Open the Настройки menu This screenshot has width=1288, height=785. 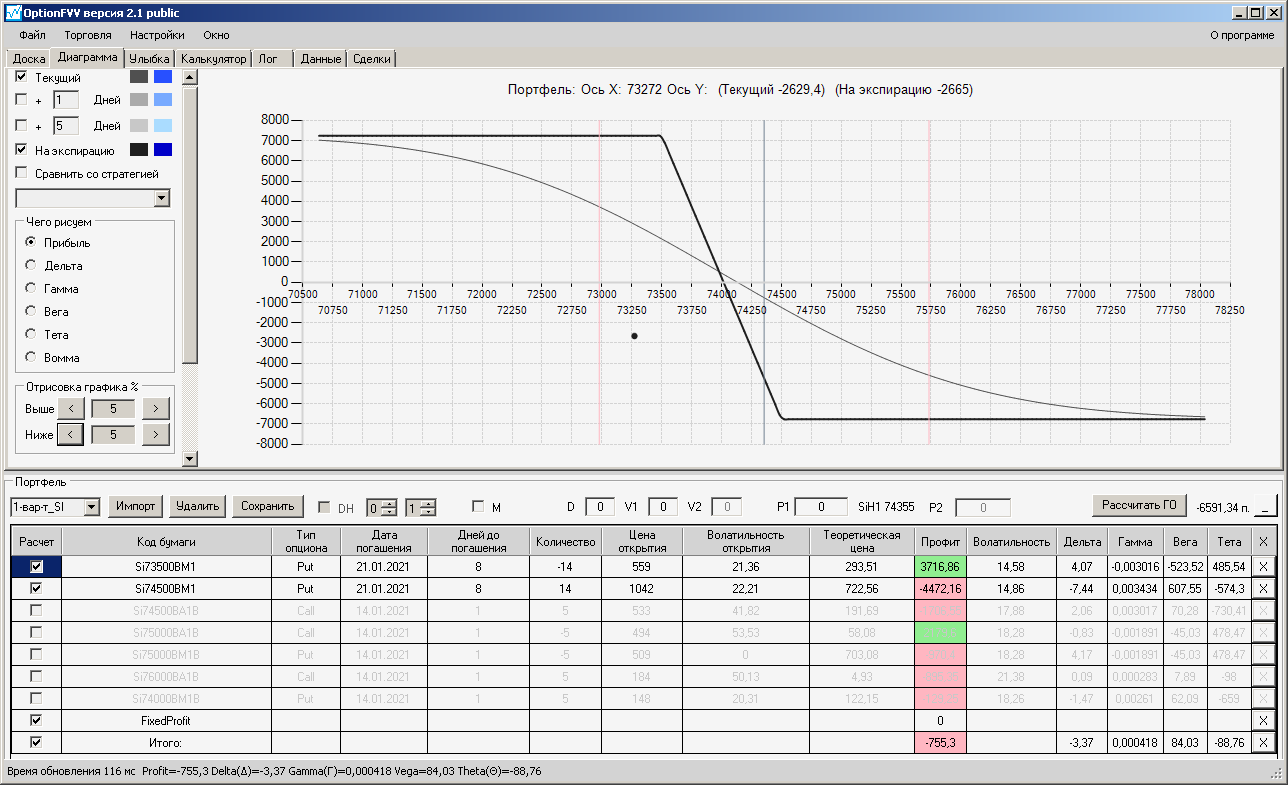click(x=157, y=35)
